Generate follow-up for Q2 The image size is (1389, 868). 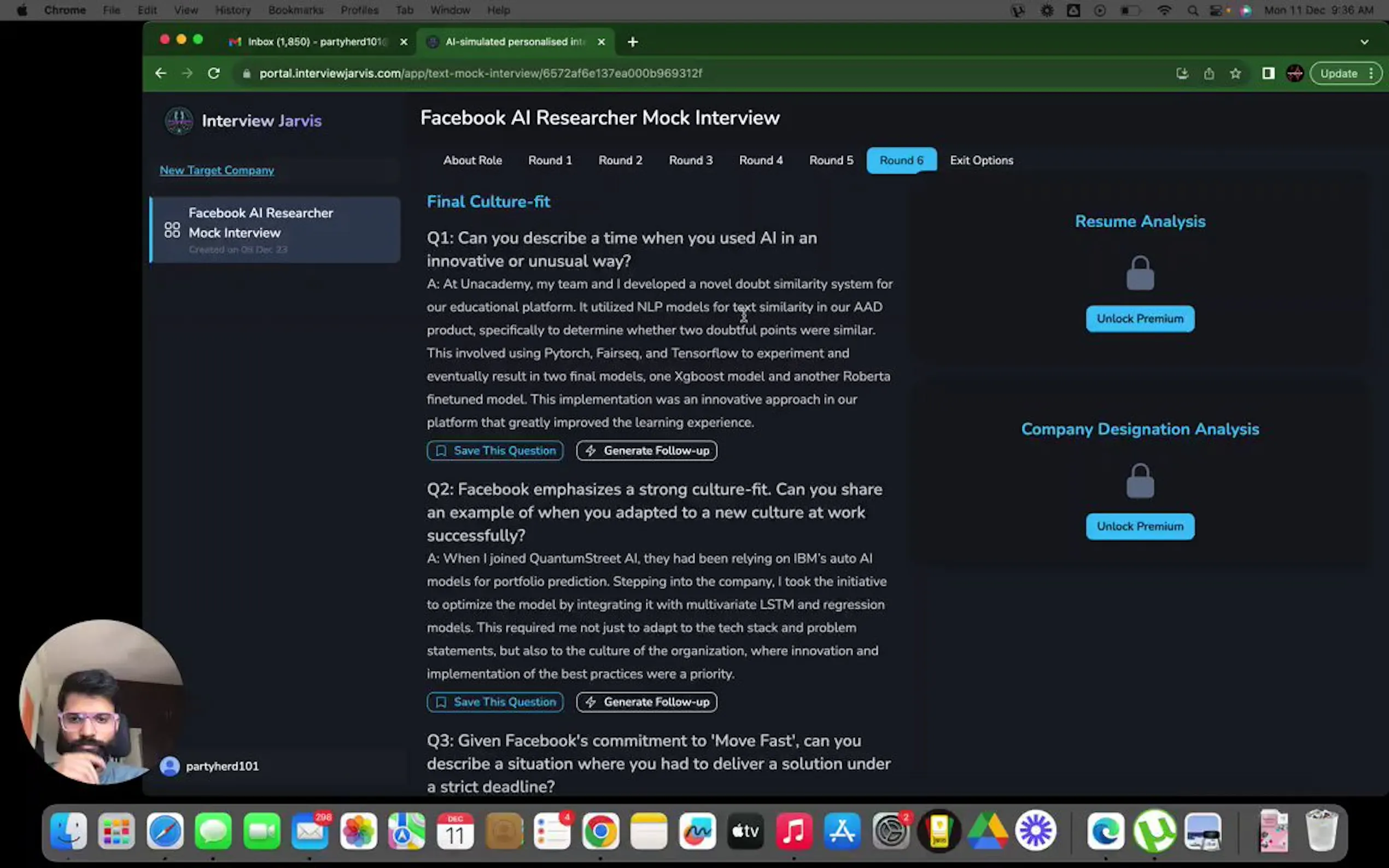646,701
